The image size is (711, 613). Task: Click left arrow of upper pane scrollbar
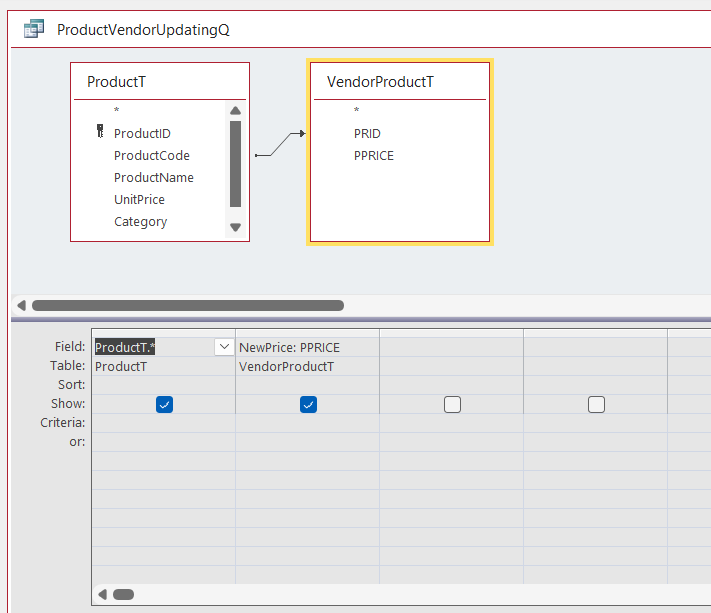(21, 305)
